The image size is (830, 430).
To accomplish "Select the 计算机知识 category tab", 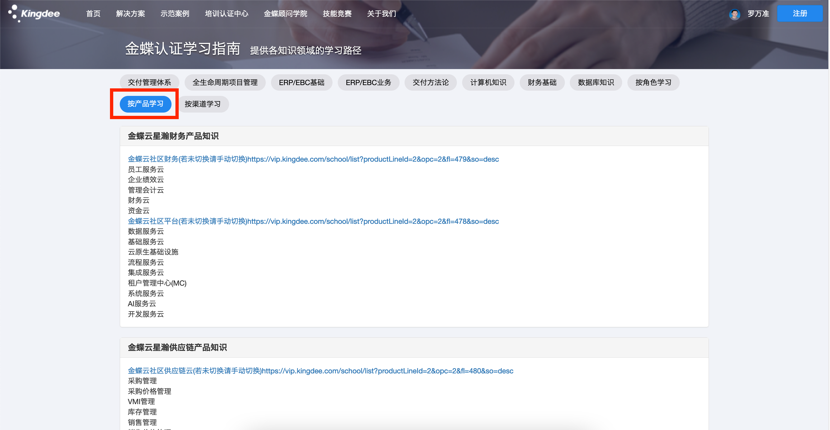I will click(x=488, y=83).
